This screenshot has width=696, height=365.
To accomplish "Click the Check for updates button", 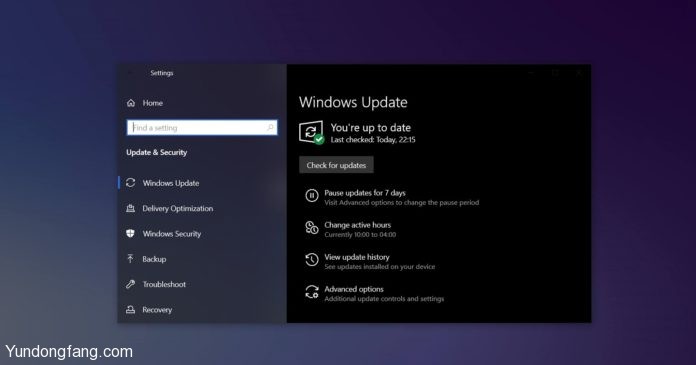I will pos(336,165).
